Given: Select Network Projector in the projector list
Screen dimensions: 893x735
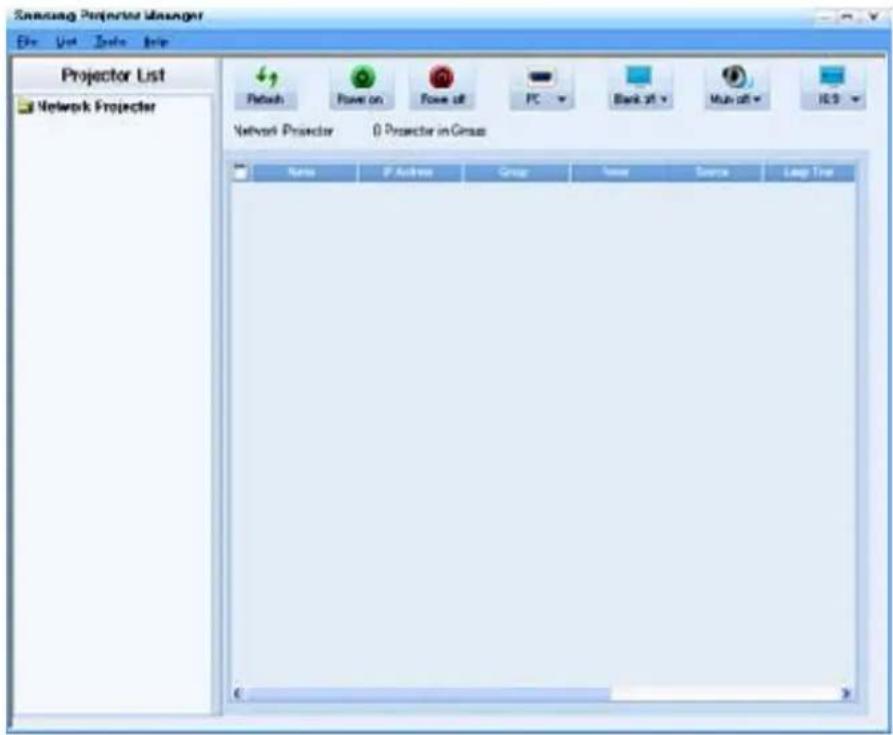Looking at the screenshot, I should click(96, 106).
